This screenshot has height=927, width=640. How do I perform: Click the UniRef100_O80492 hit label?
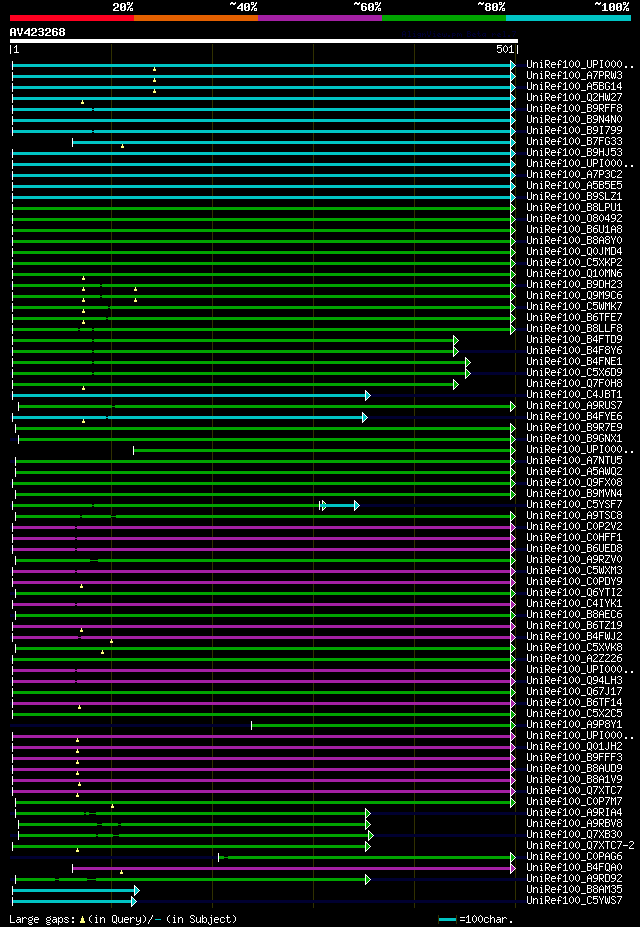point(574,219)
